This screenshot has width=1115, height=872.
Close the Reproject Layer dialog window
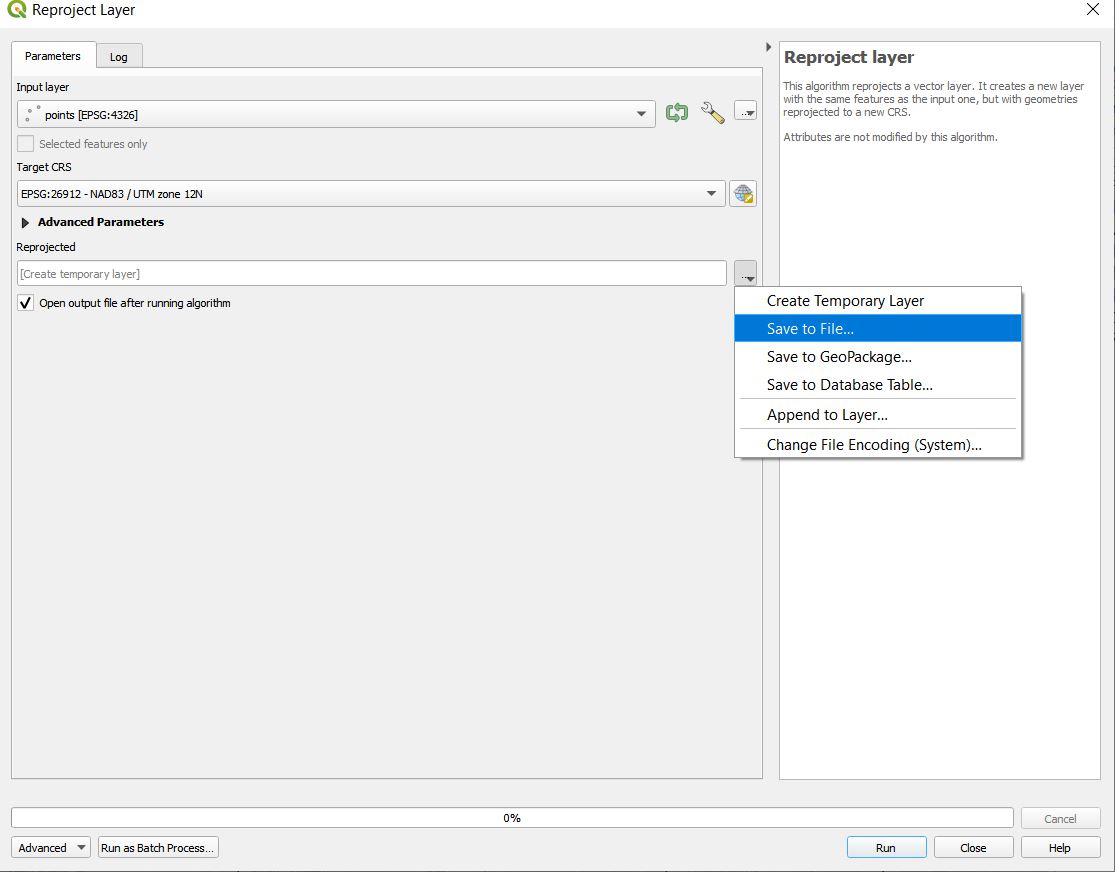(x=1092, y=10)
